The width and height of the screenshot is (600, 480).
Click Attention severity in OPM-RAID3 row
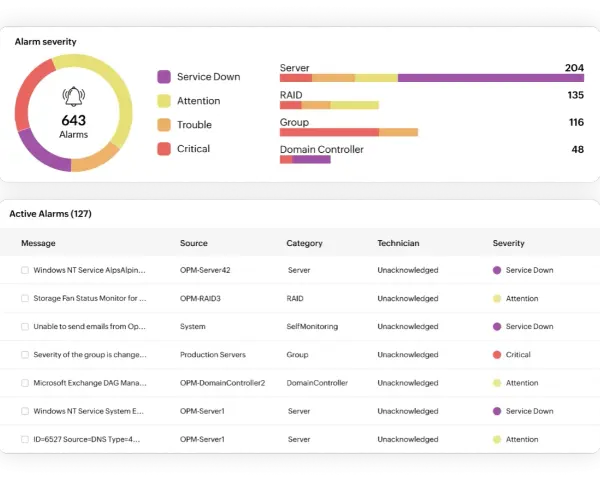coord(515,298)
